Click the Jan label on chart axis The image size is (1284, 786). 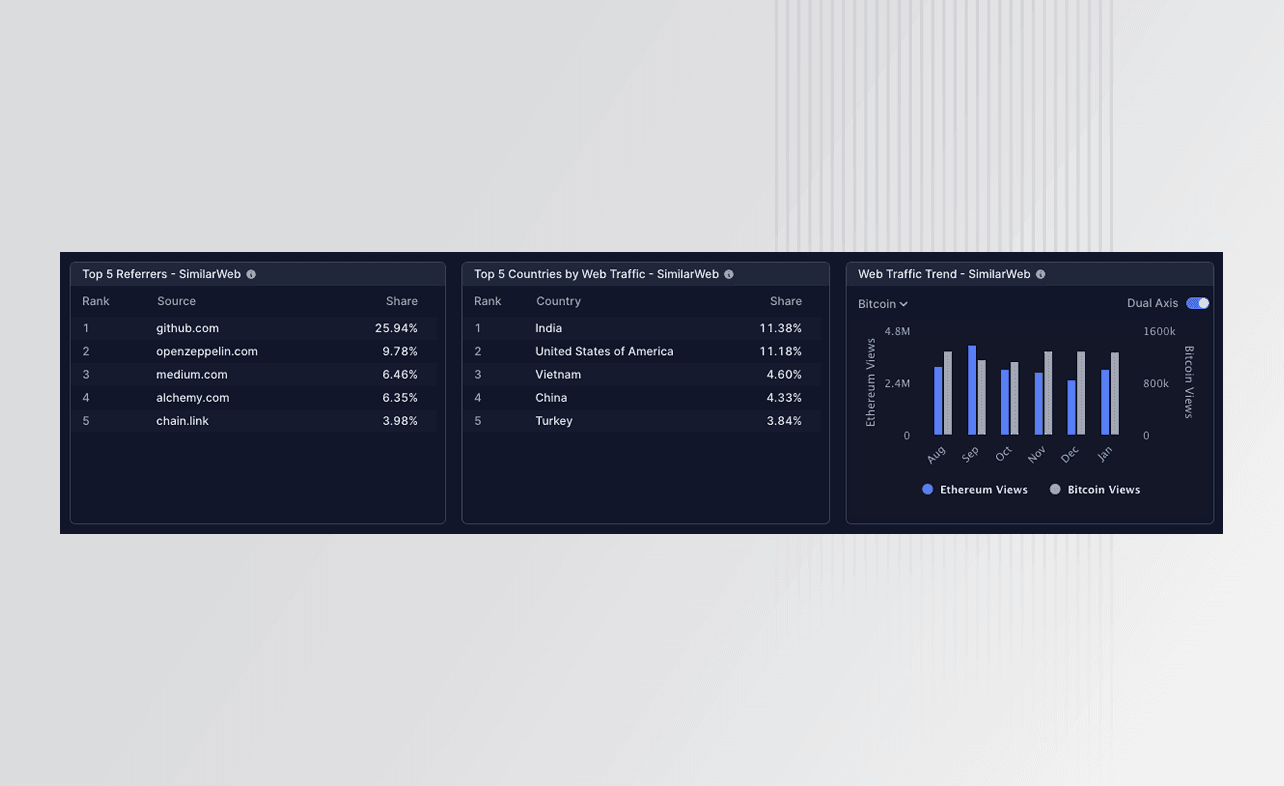[1104, 454]
